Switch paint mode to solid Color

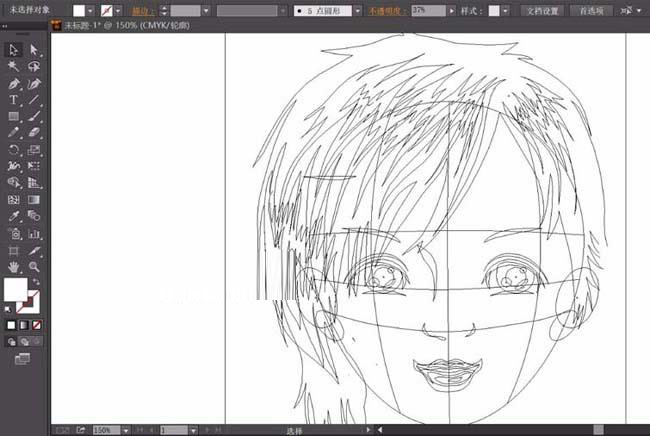click(x=12, y=325)
